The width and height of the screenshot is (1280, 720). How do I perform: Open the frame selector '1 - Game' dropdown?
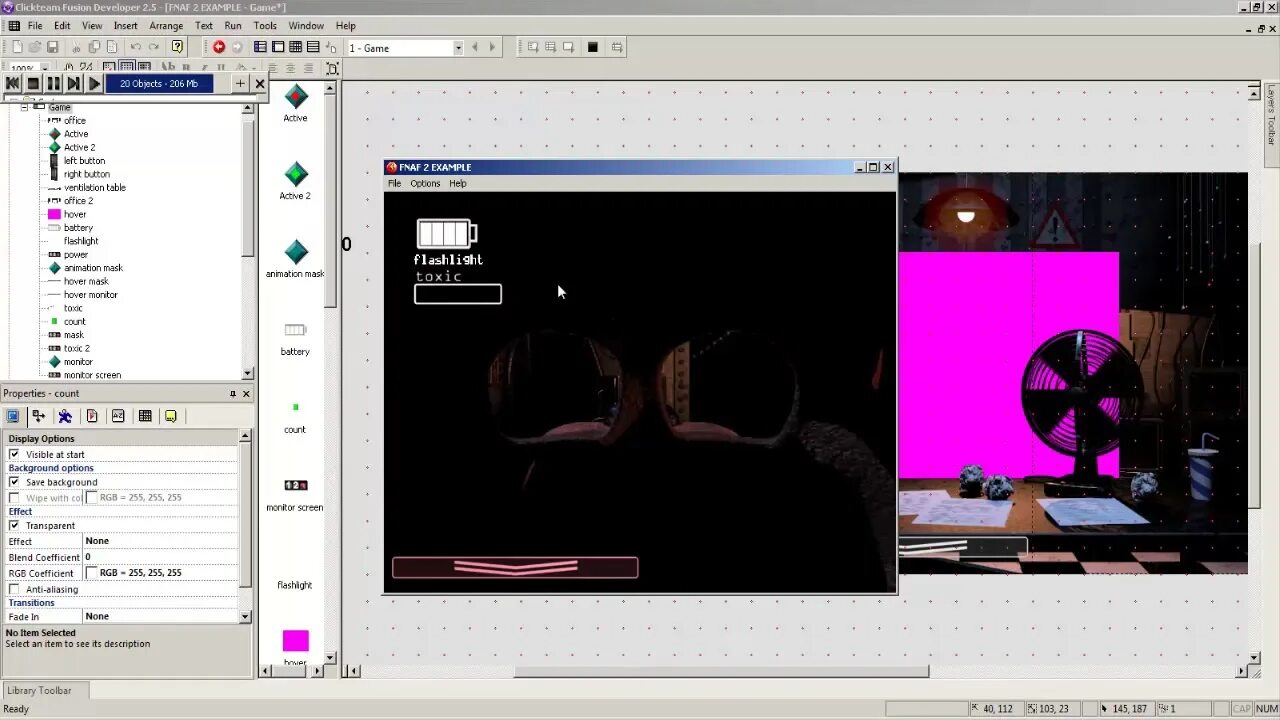click(x=458, y=48)
